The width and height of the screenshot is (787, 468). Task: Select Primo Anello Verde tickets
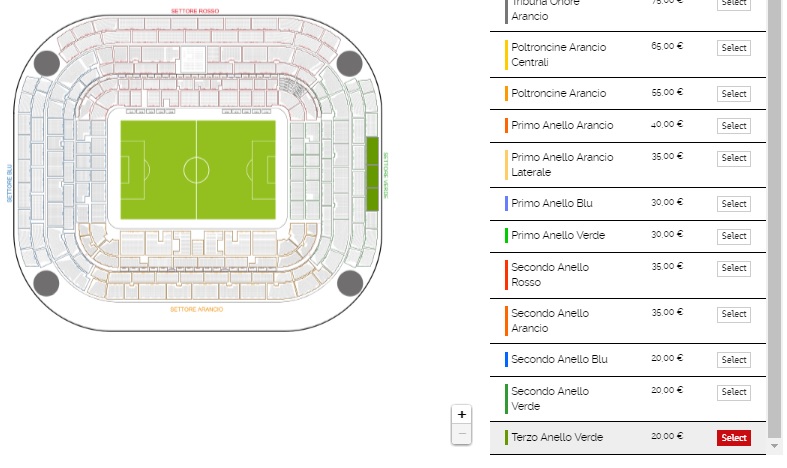733,236
